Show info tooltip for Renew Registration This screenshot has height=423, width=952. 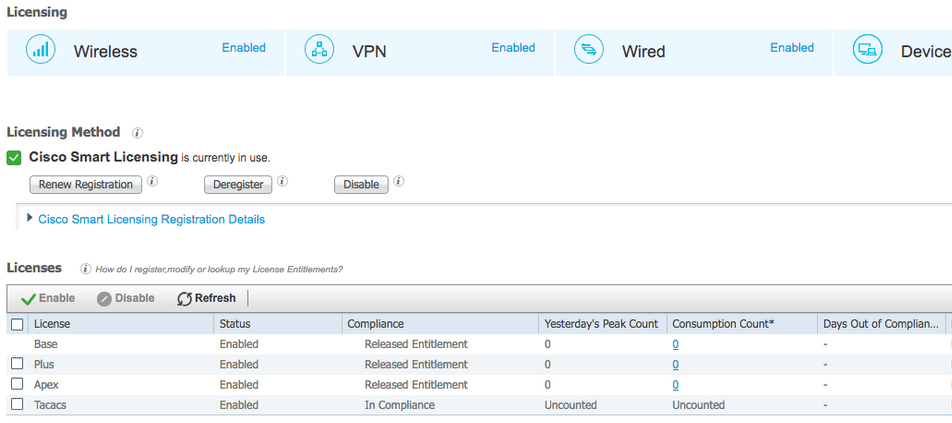click(153, 181)
